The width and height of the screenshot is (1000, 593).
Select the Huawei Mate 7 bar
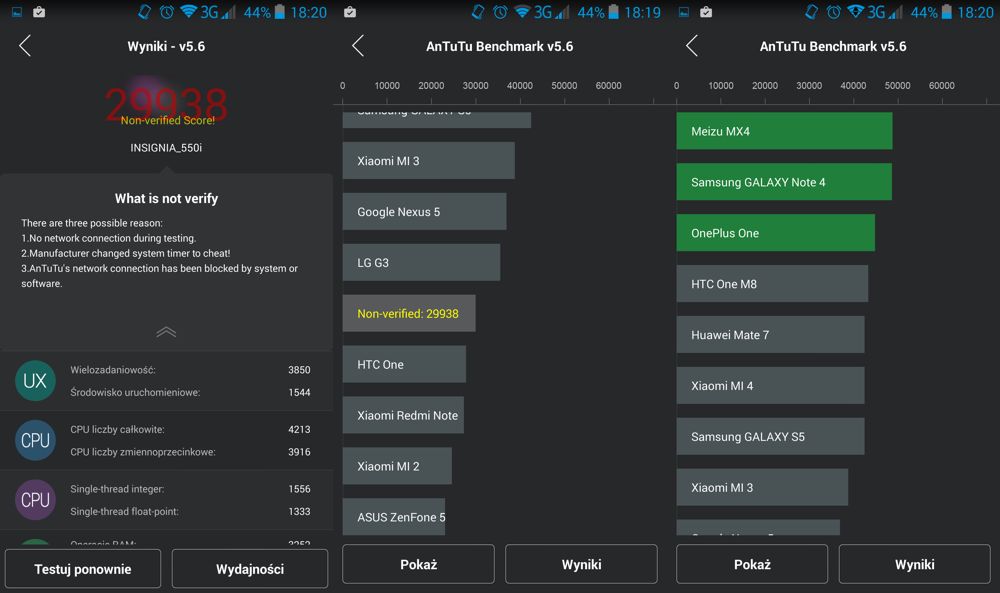(x=770, y=335)
